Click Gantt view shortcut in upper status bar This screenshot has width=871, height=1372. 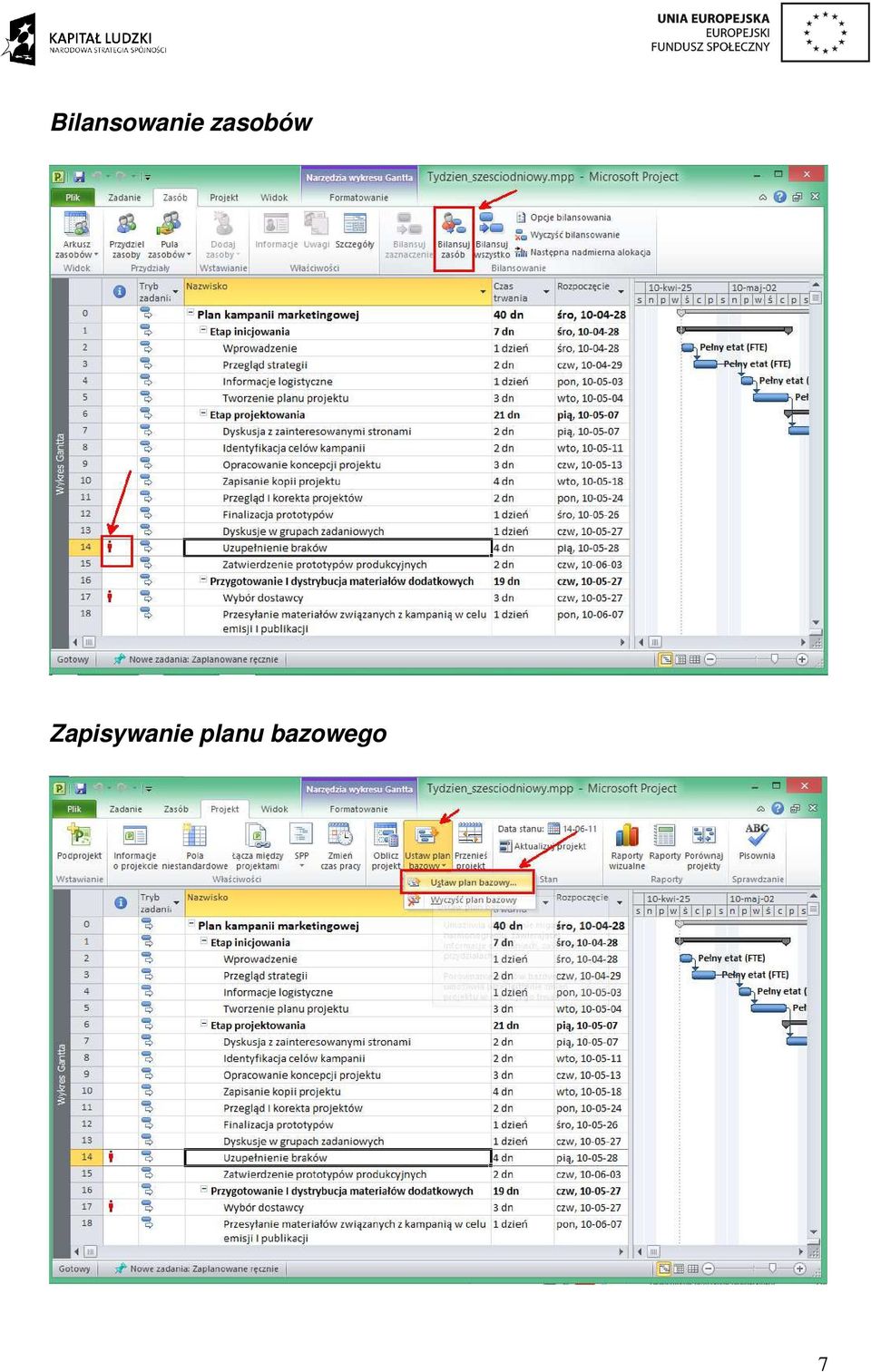coord(666,659)
